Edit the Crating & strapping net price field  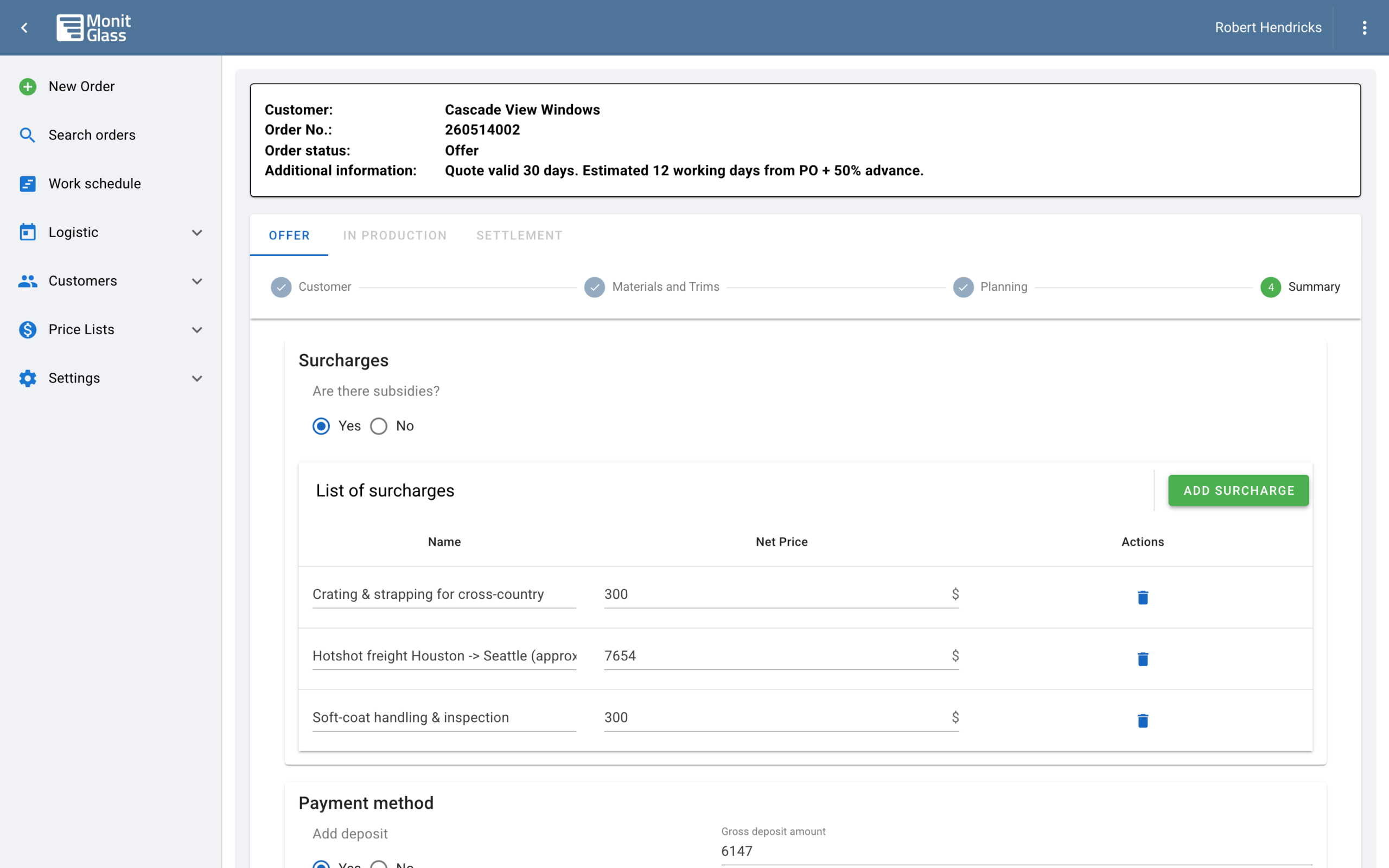781,595
